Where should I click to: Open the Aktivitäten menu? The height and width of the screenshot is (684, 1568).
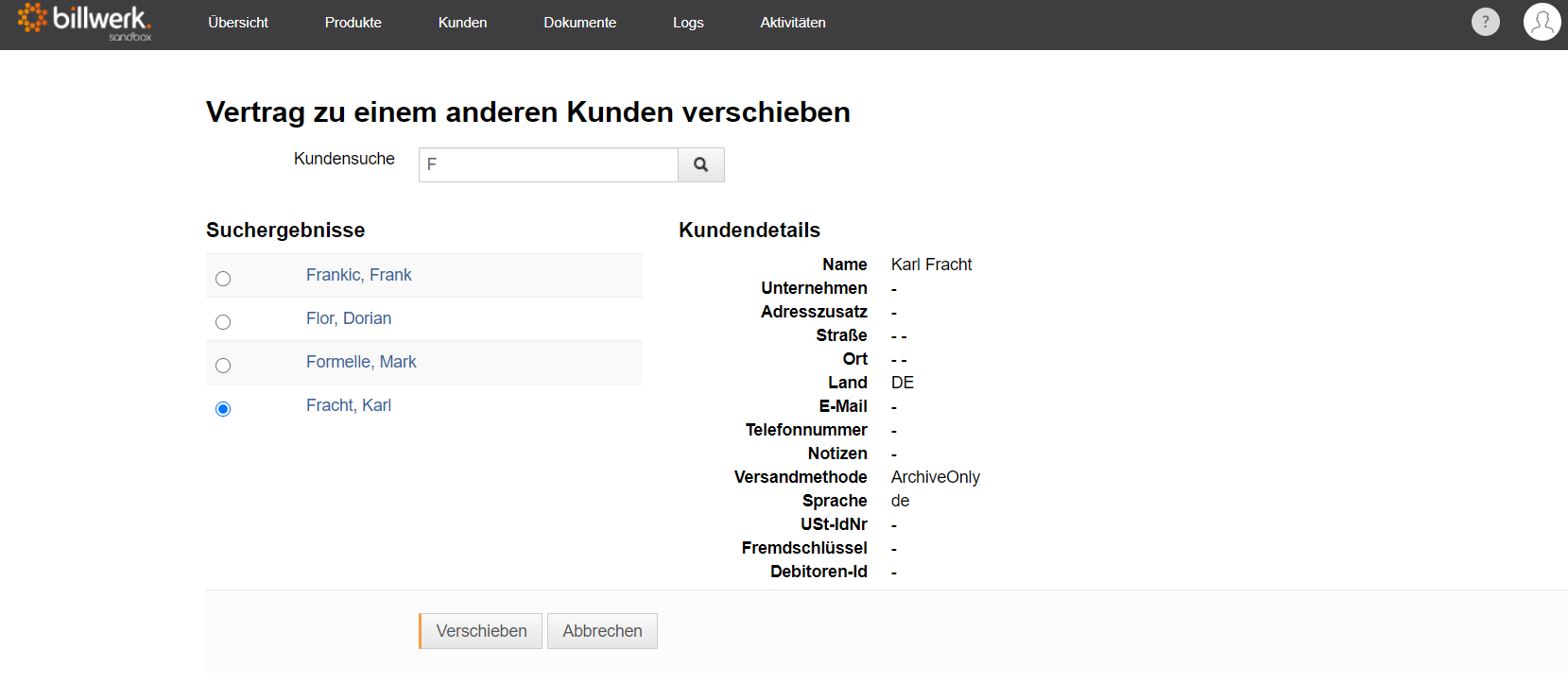point(793,23)
